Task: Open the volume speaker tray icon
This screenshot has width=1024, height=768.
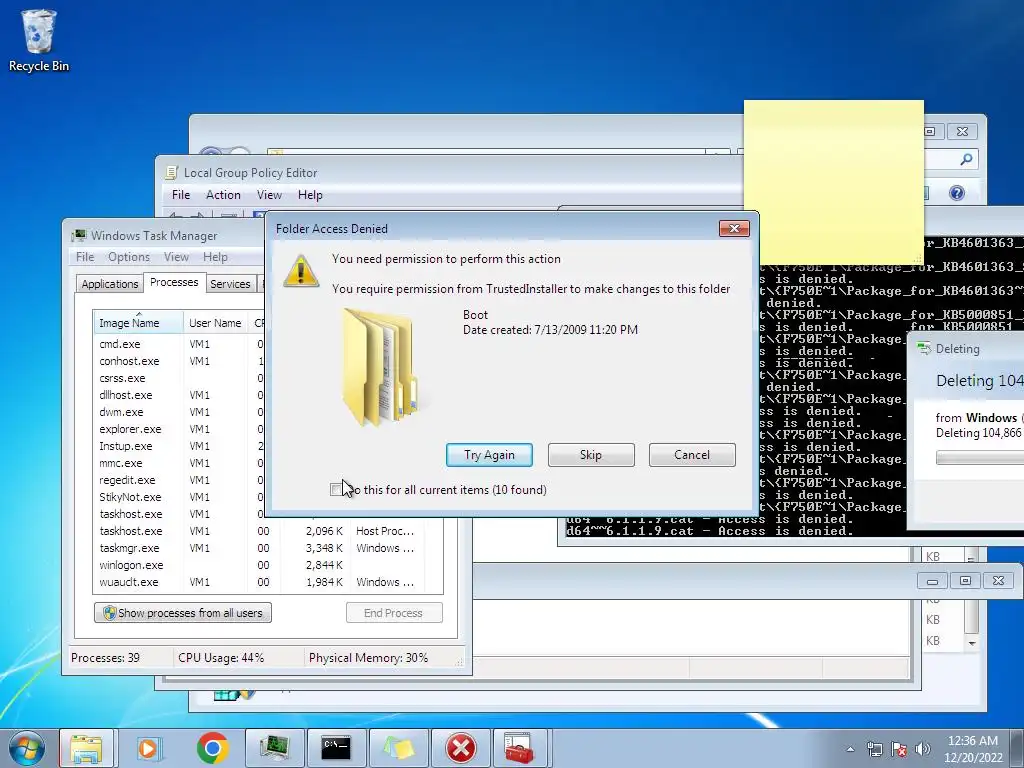Action: (923, 749)
